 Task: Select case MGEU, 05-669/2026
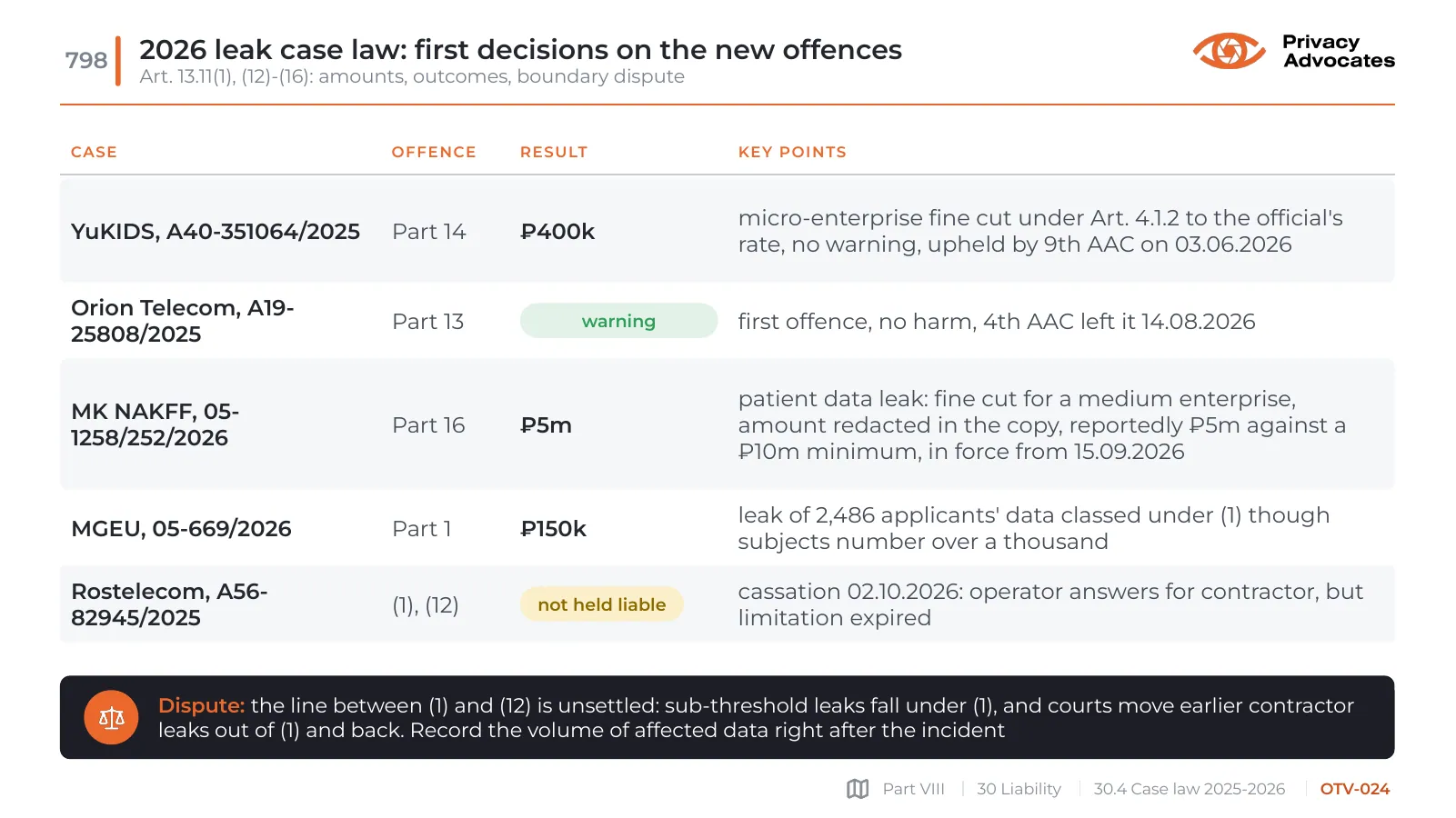click(181, 529)
